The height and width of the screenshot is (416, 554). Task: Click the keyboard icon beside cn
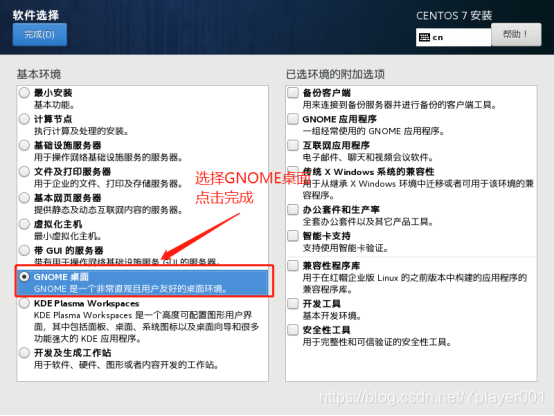(x=424, y=37)
